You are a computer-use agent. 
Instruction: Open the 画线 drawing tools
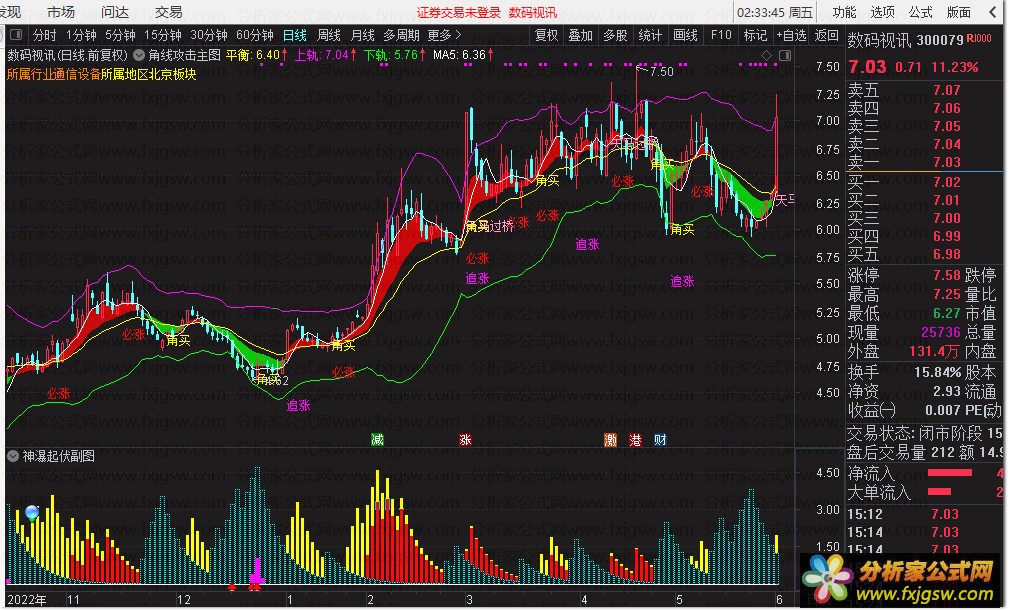tap(685, 35)
